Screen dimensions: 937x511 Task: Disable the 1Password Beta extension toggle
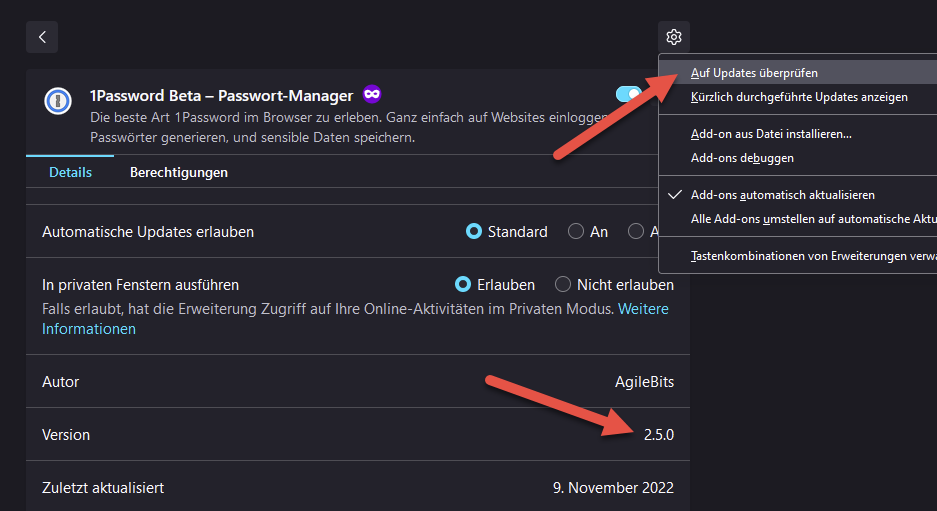click(630, 94)
